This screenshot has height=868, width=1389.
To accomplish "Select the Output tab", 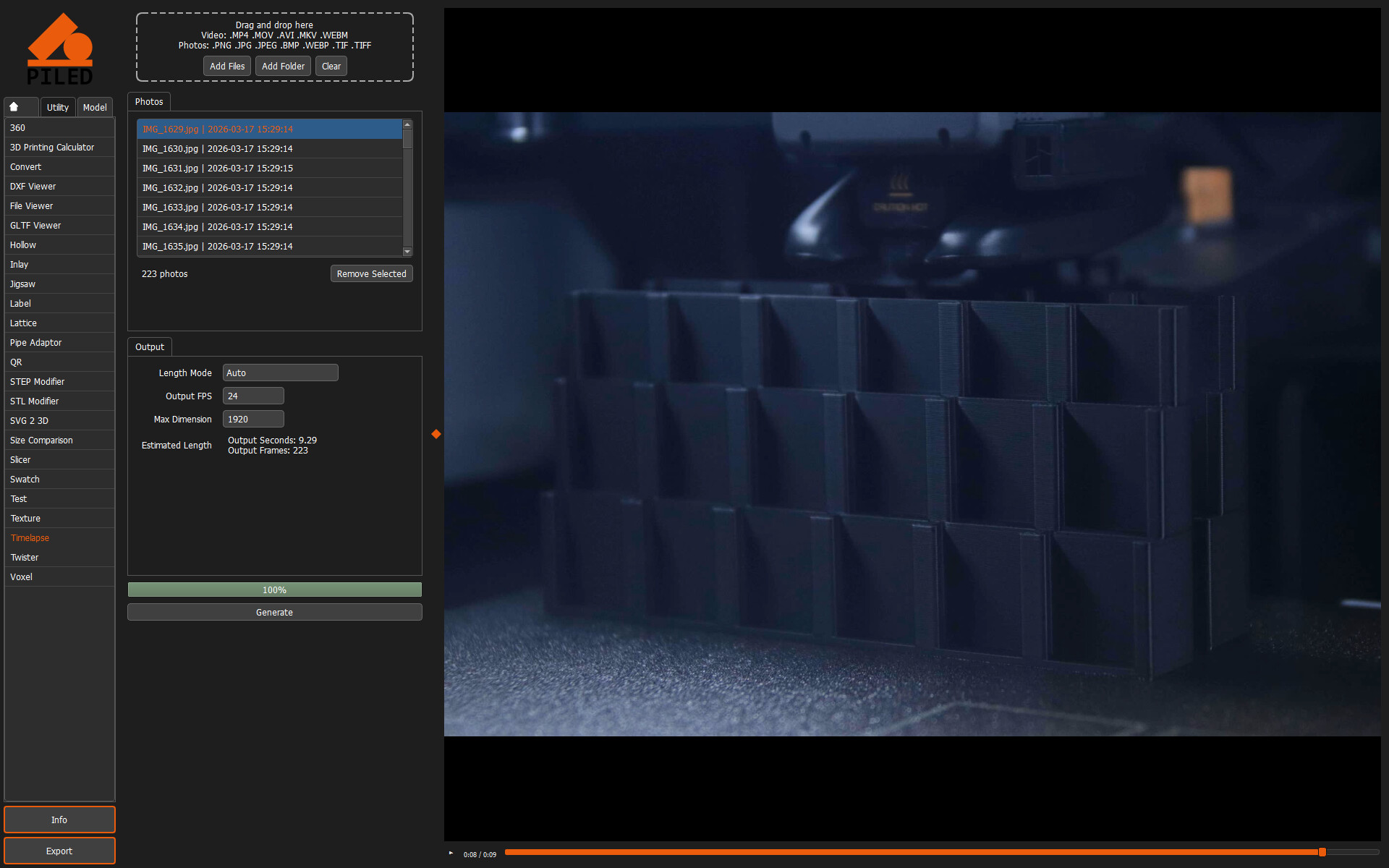I will [150, 347].
